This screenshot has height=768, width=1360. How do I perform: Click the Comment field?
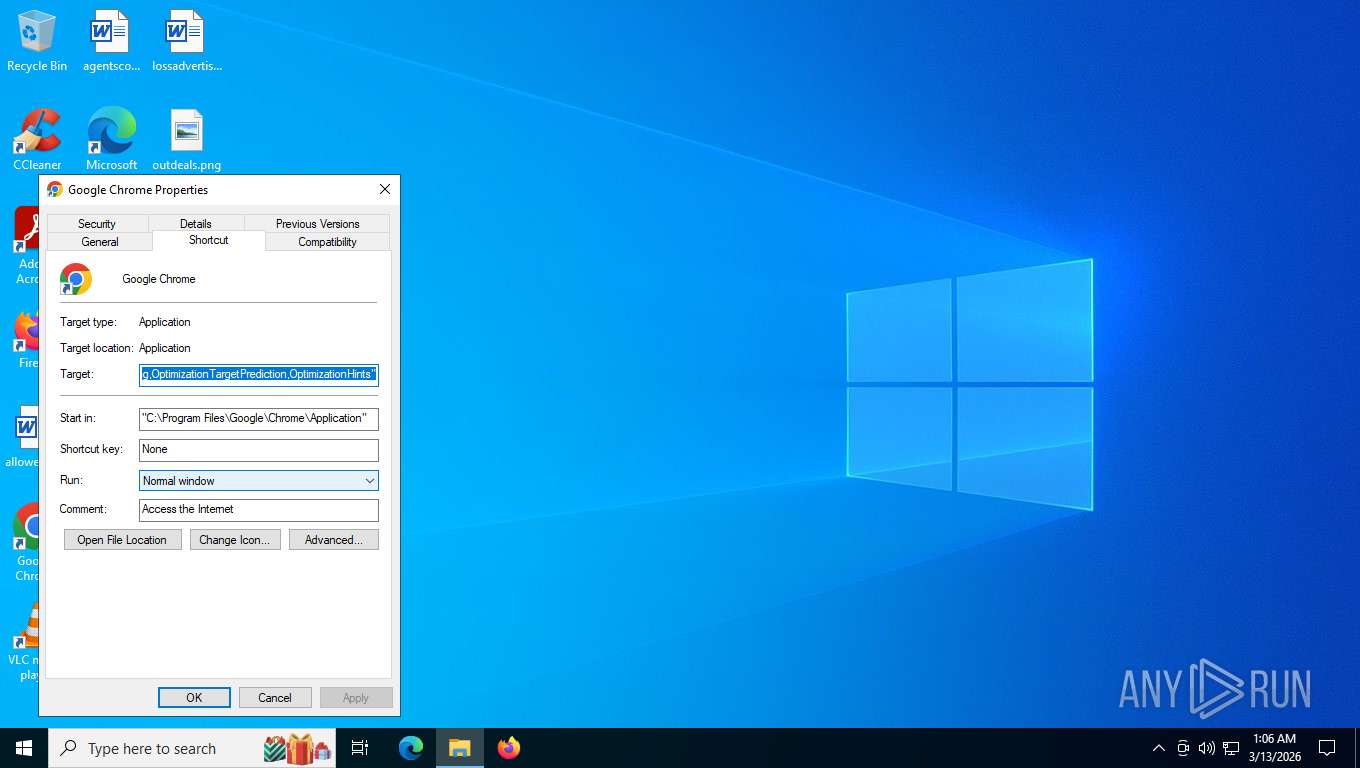coord(259,510)
